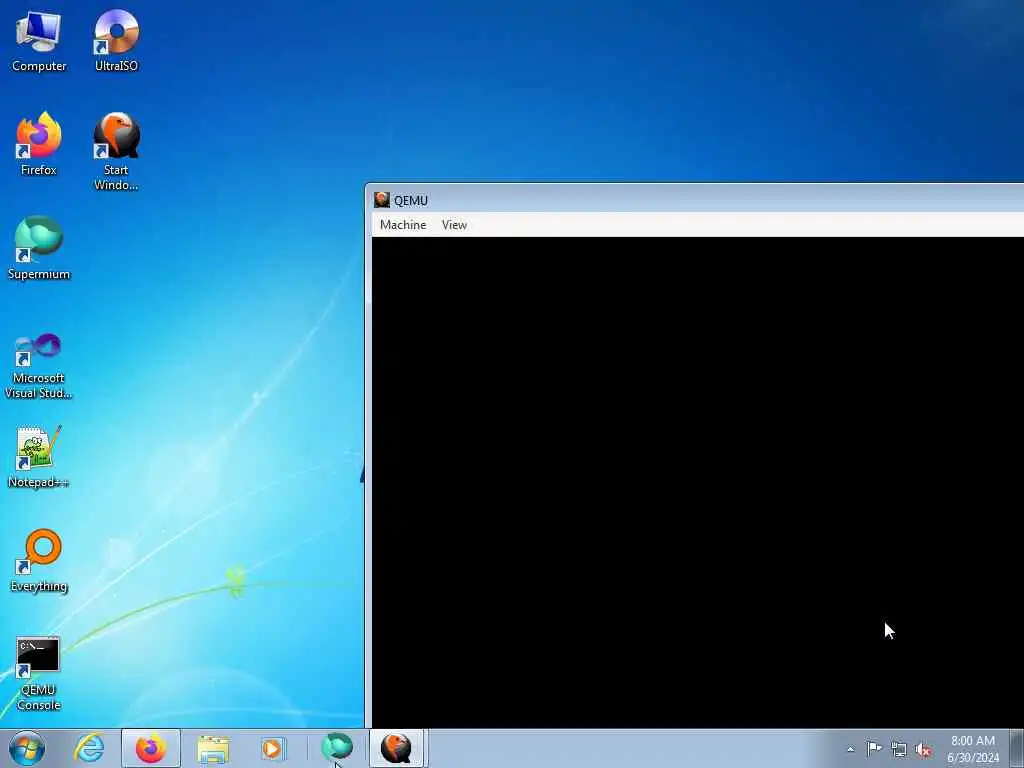Open the Windows Start menu orb
The width and height of the screenshot is (1024, 768).
pyautogui.click(x=27, y=748)
